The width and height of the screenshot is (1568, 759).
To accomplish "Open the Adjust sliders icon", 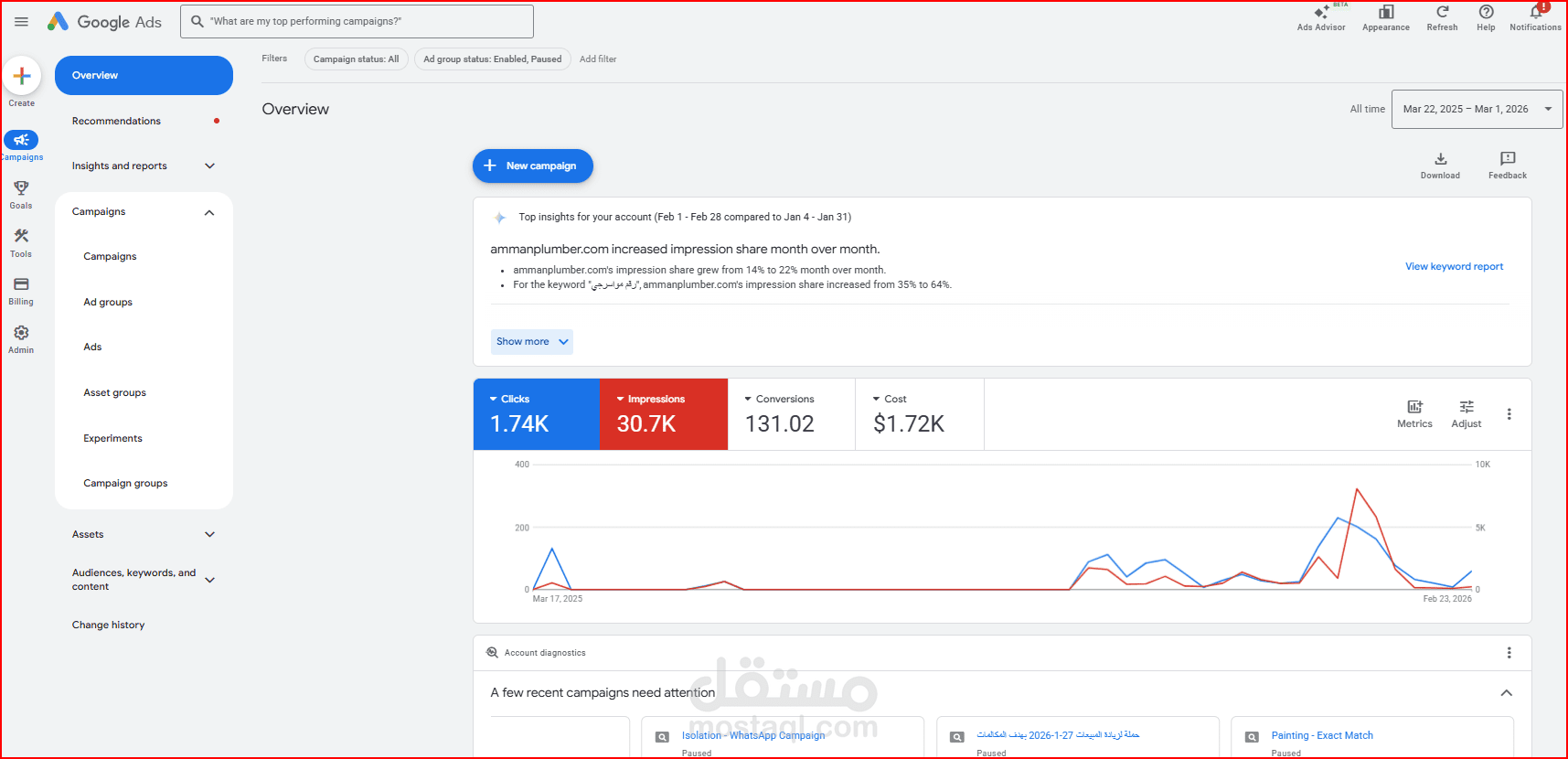I will (1467, 407).
